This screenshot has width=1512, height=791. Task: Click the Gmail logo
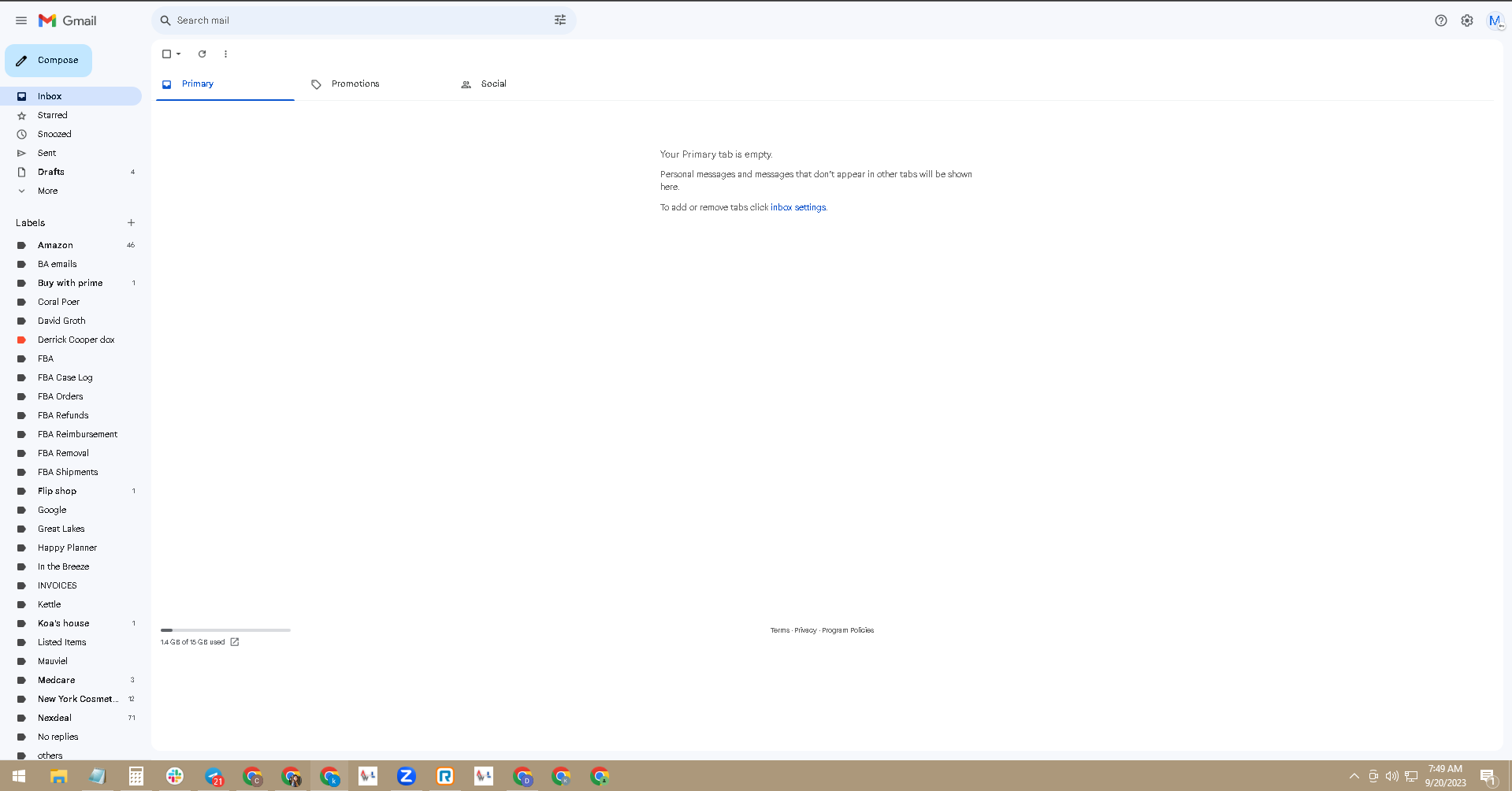(68, 20)
